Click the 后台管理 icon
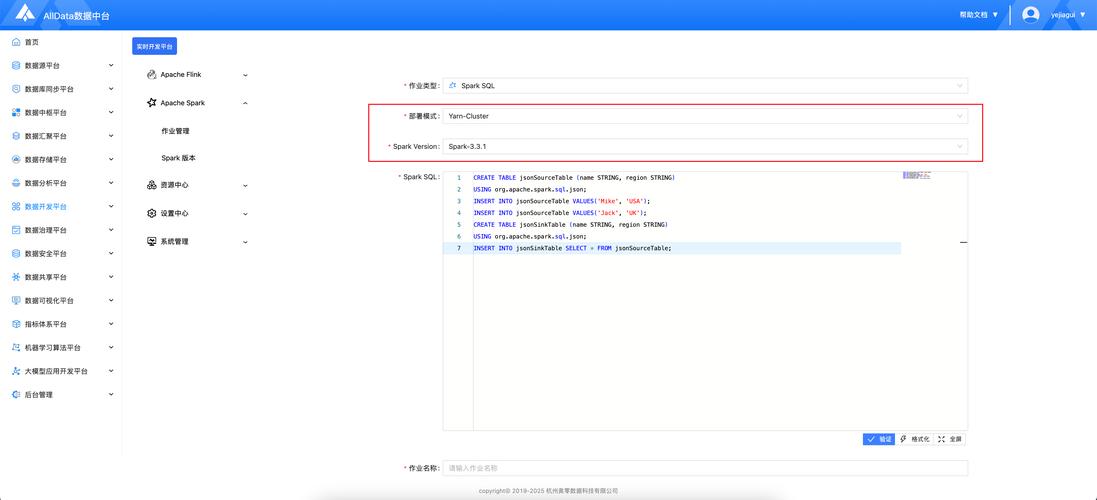The image size is (1097, 500). point(16,394)
